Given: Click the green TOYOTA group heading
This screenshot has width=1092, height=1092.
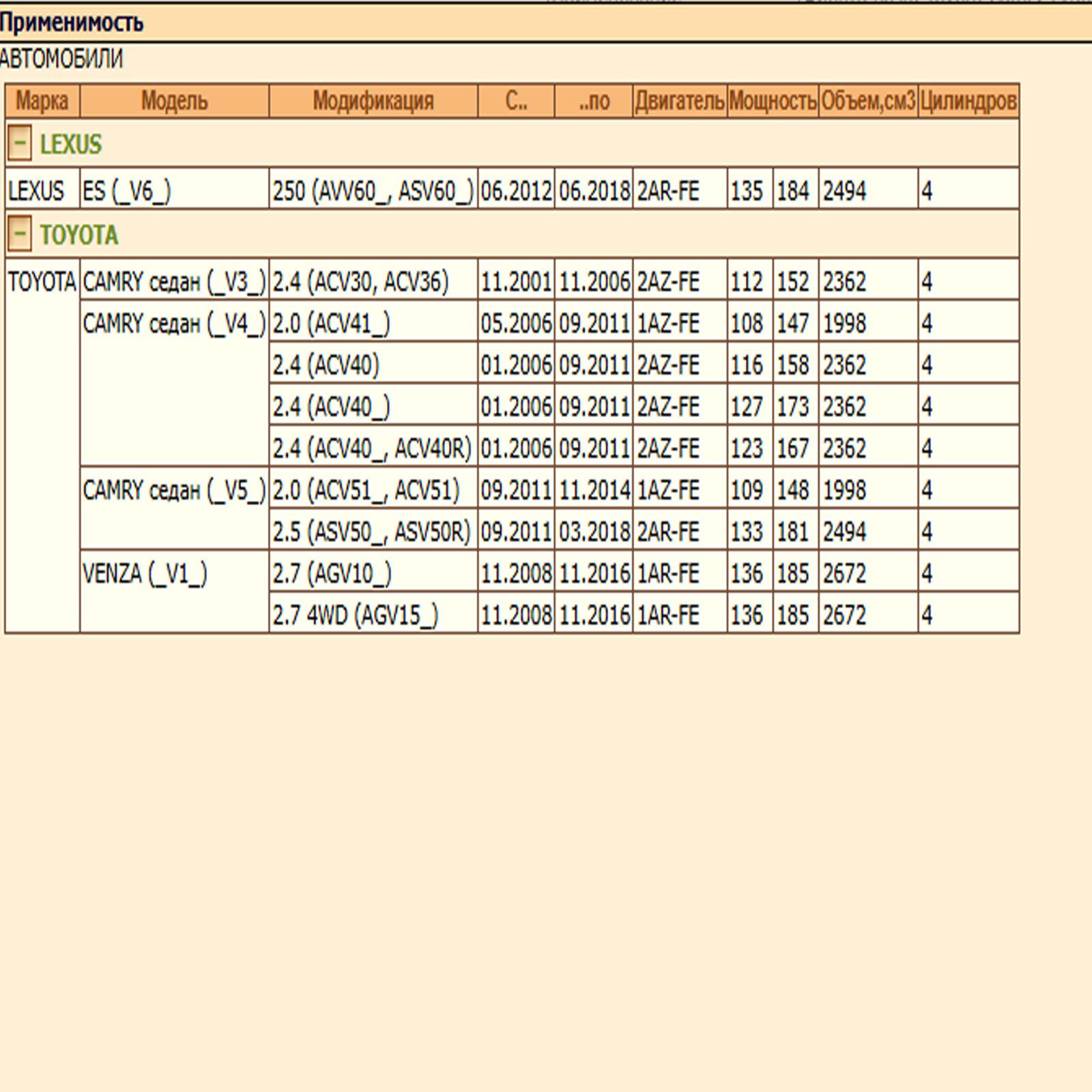Looking at the screenshot, I should click(78, 235).
